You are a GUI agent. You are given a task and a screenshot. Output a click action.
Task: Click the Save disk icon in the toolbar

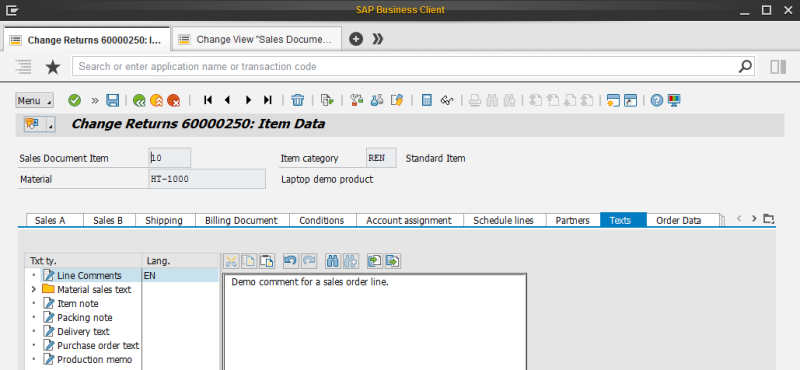tap(112, 100)
